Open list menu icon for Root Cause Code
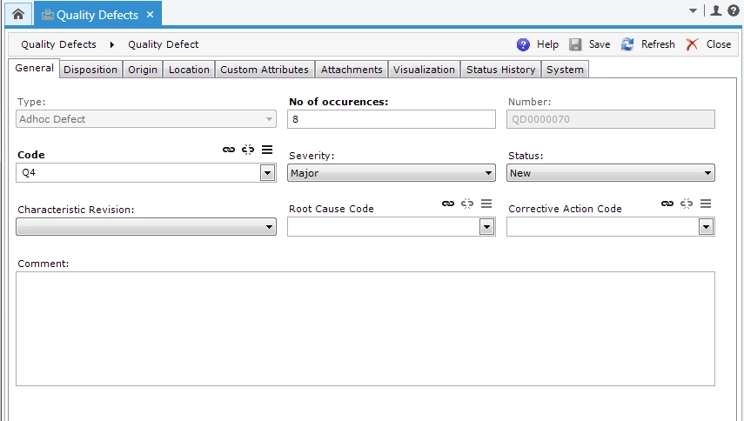Viewport: 744px width, 421px height. click(486, 203)
